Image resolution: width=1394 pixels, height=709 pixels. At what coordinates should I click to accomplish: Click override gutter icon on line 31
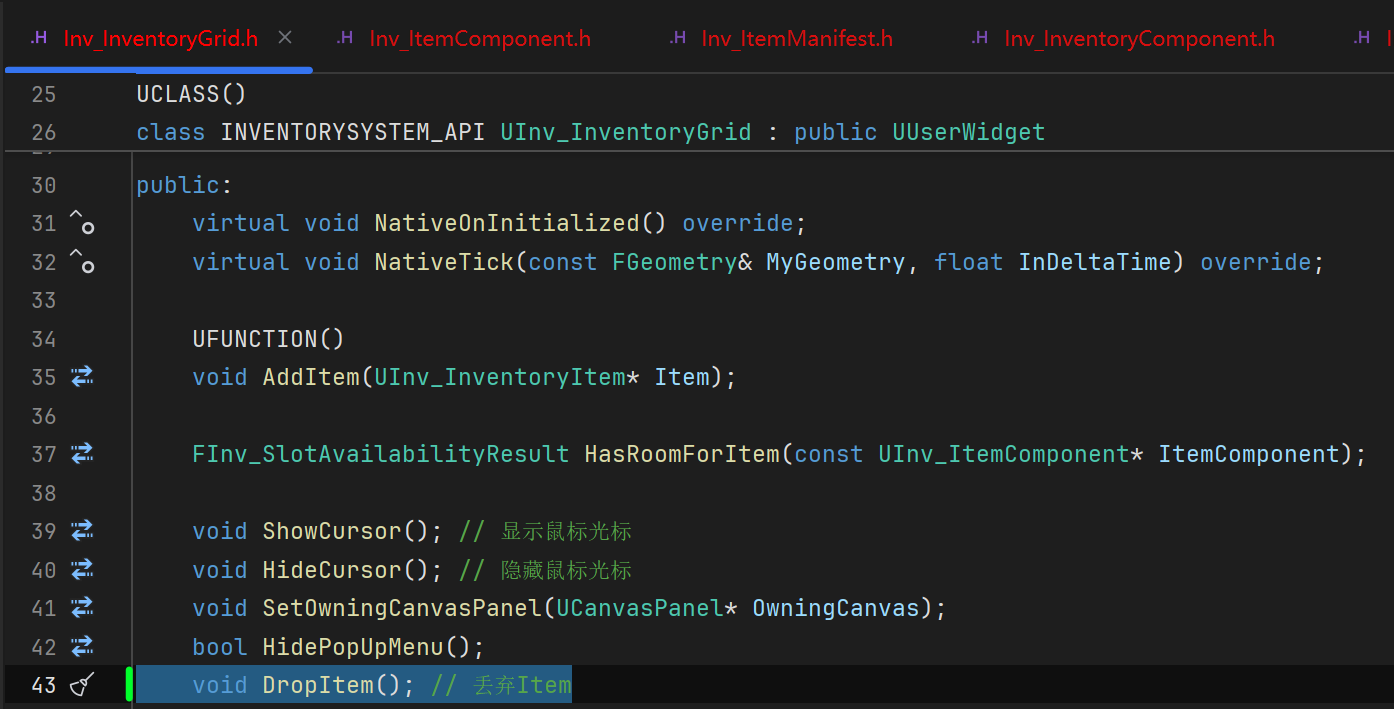click(x=82, y=222)
